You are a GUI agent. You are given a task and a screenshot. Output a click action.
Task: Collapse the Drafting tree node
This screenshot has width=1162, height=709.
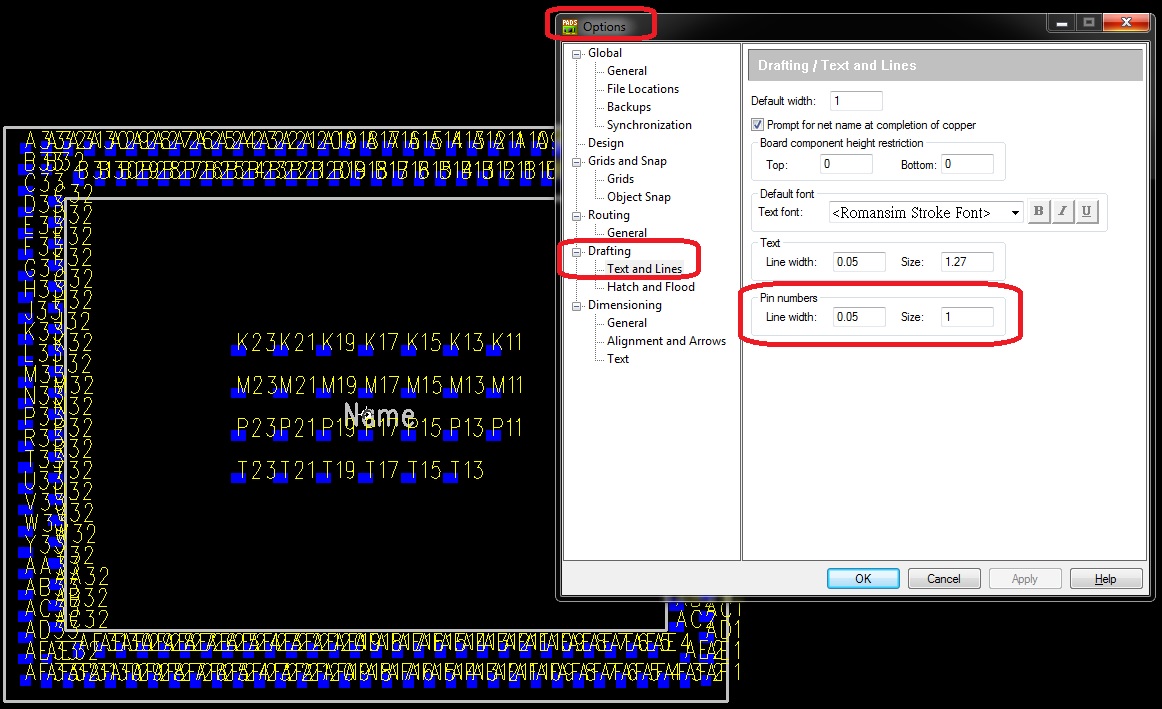point(576,251)
